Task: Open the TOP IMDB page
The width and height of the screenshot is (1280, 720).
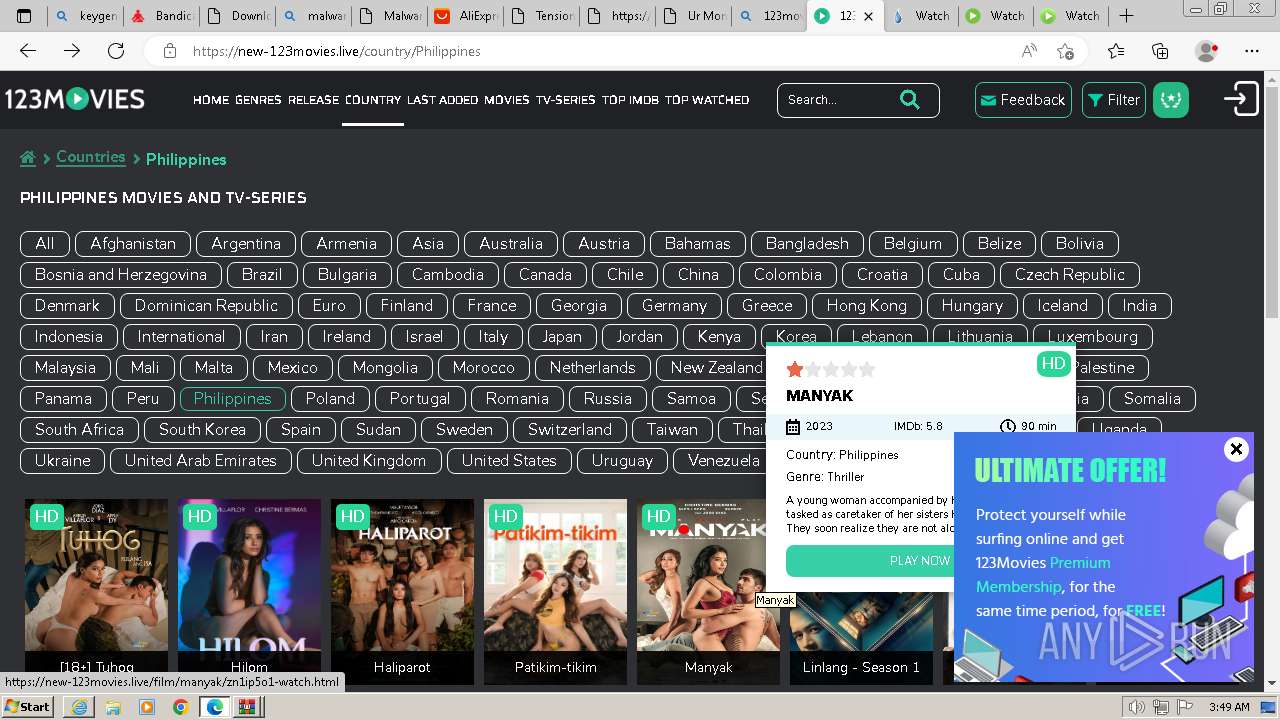Action: [x=630, y=100]
